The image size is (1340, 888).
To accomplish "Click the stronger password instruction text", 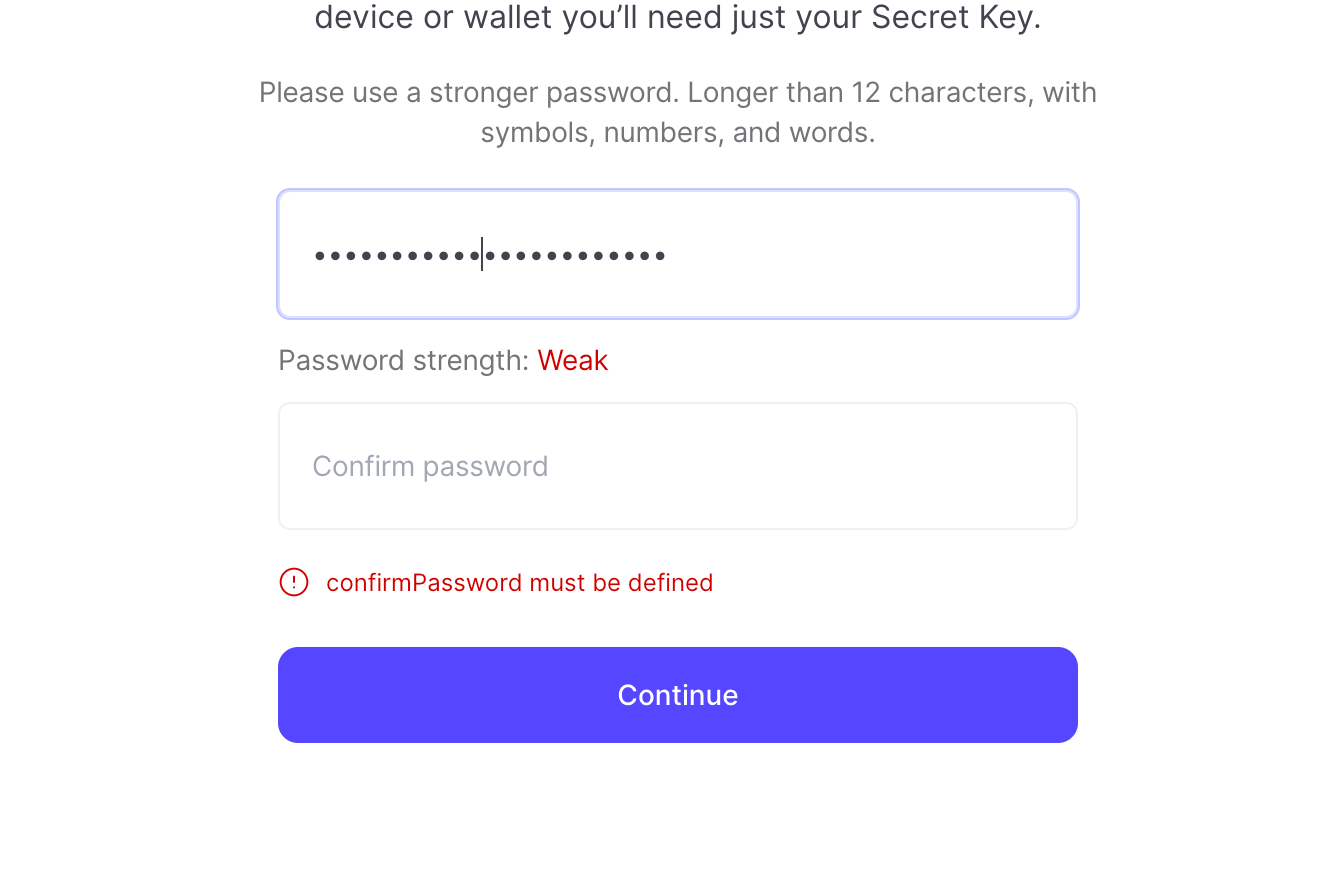I will click(678, 111).
